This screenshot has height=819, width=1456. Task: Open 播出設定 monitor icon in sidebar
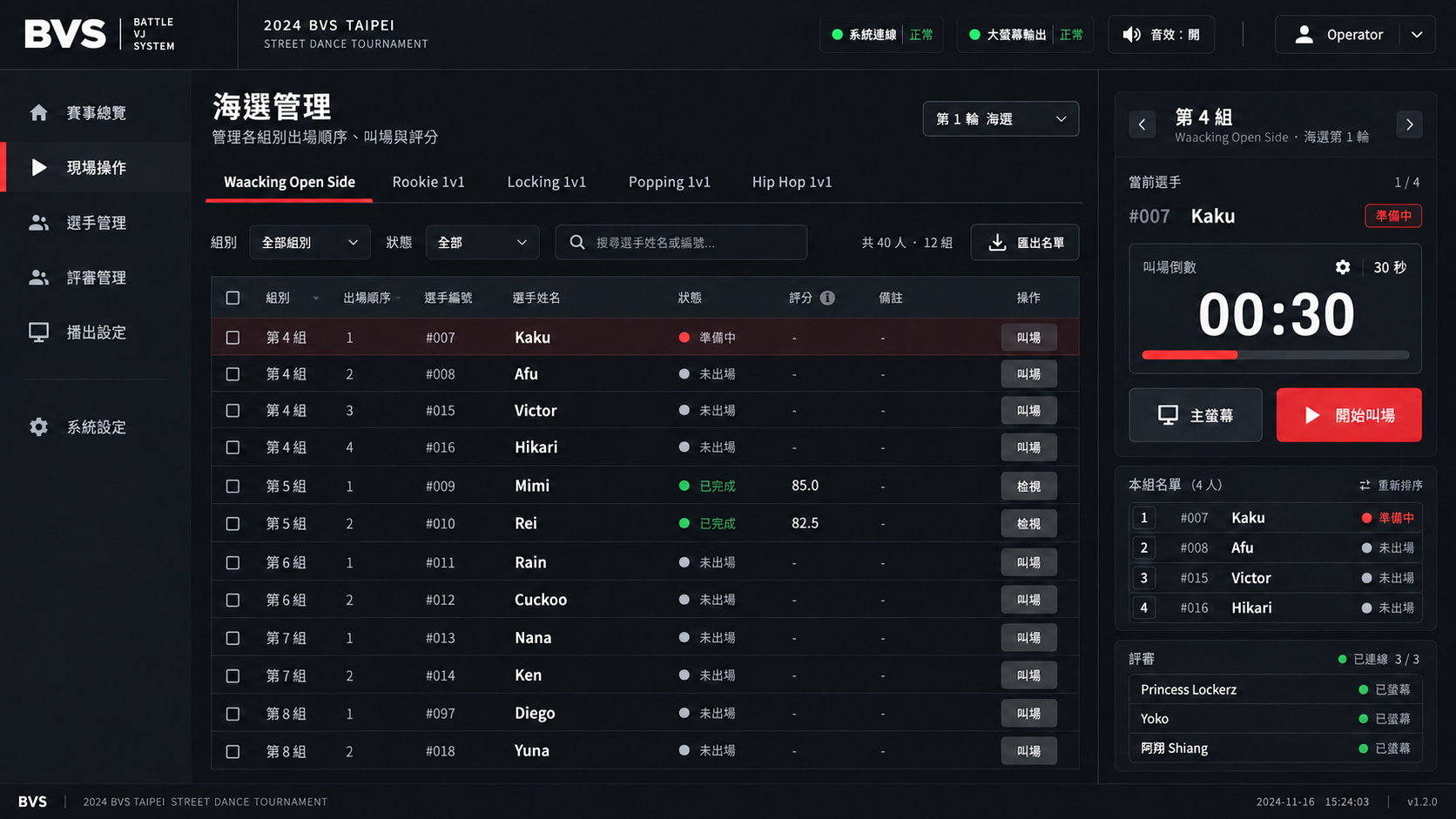tap(38, 332)
